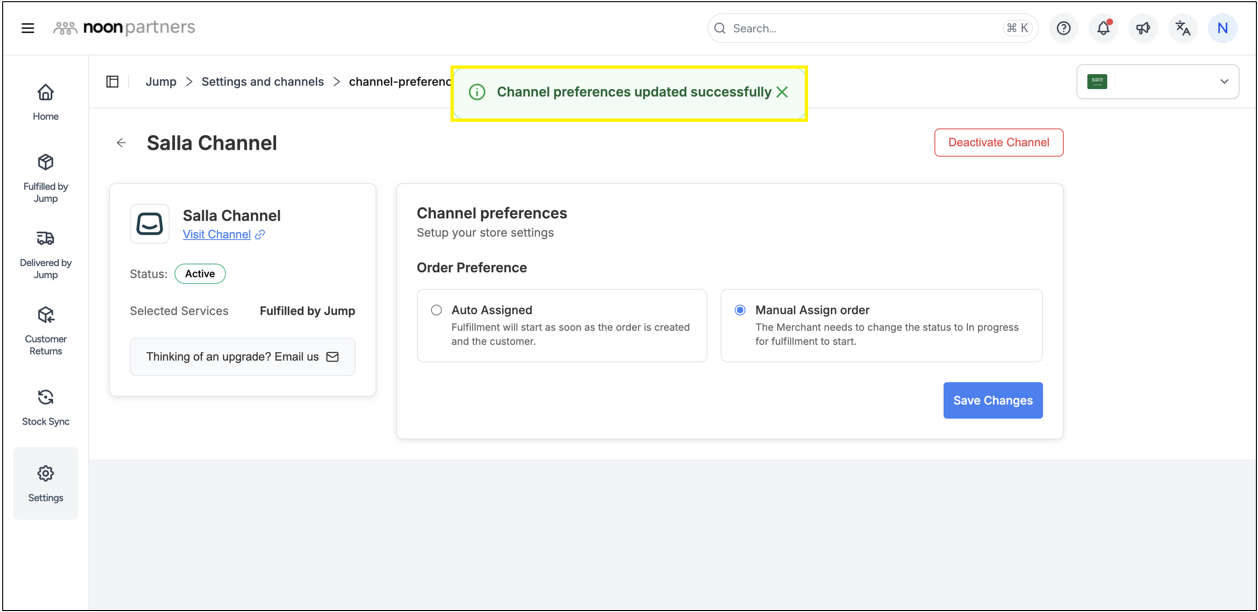Viewport: 1258px width, 612px height.
Task: Open the Stock Sync page
Action: click(x=46, y=408)
